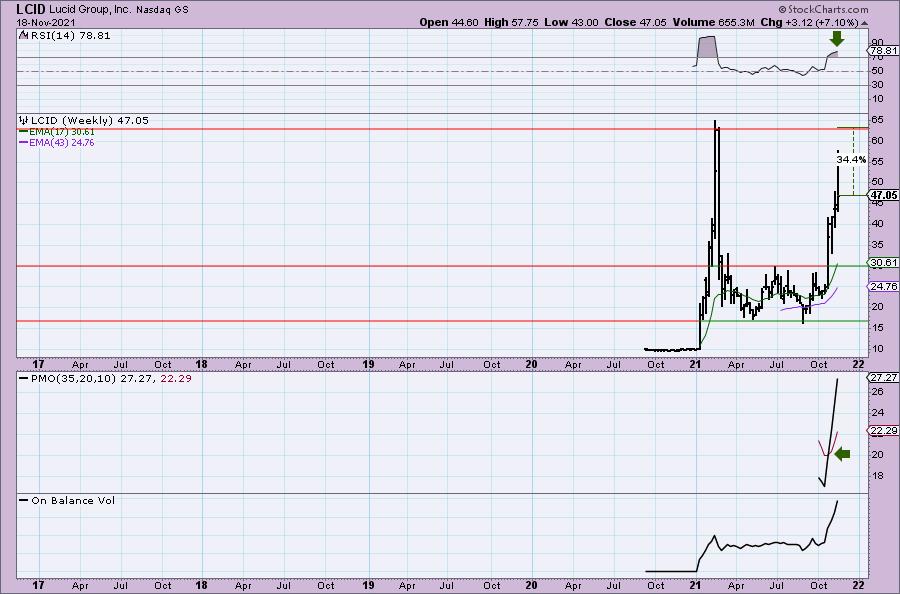Click the black line swatch before PMO label

[x=24, y=379]
